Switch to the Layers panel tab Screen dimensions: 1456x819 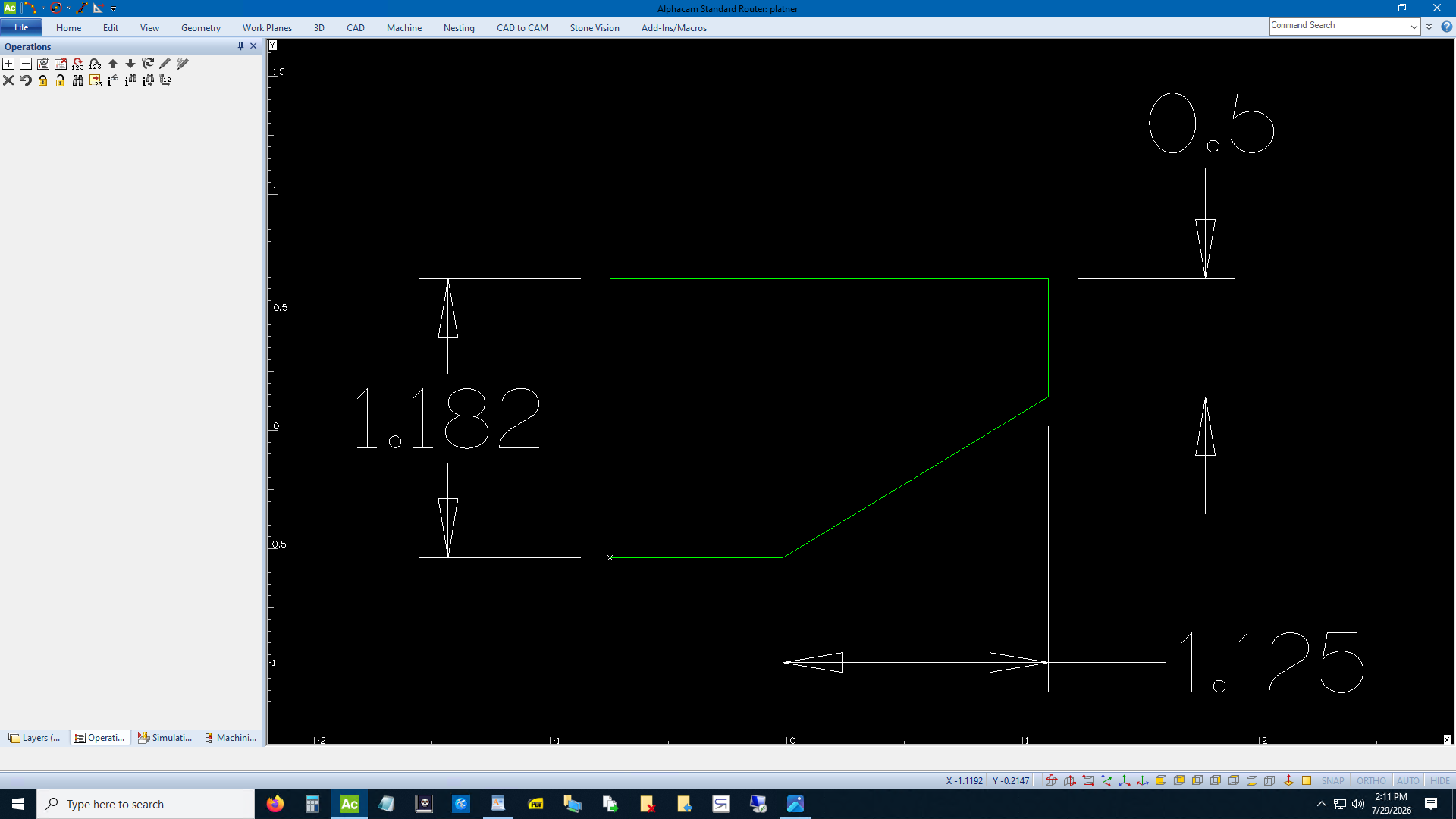pos(35,737)
